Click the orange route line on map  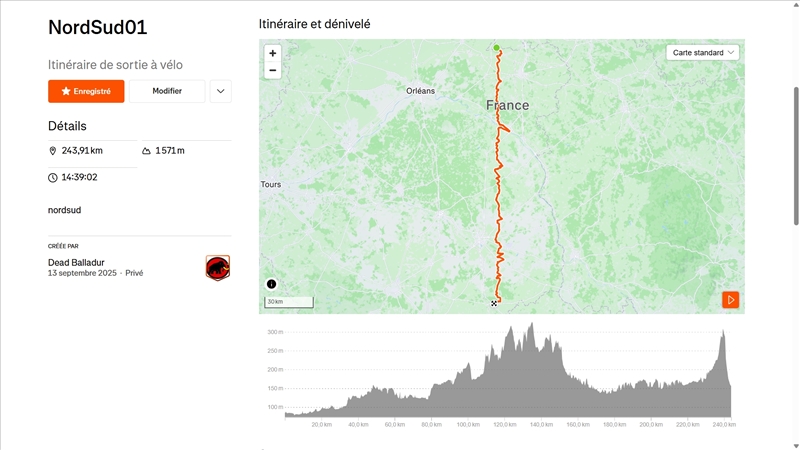pos(499,200)
